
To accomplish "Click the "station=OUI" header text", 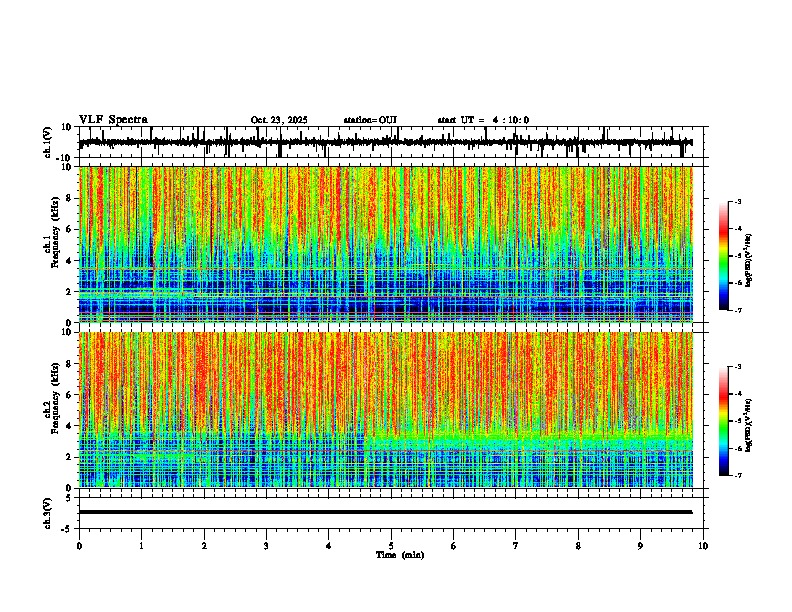I will click(370, 120).
